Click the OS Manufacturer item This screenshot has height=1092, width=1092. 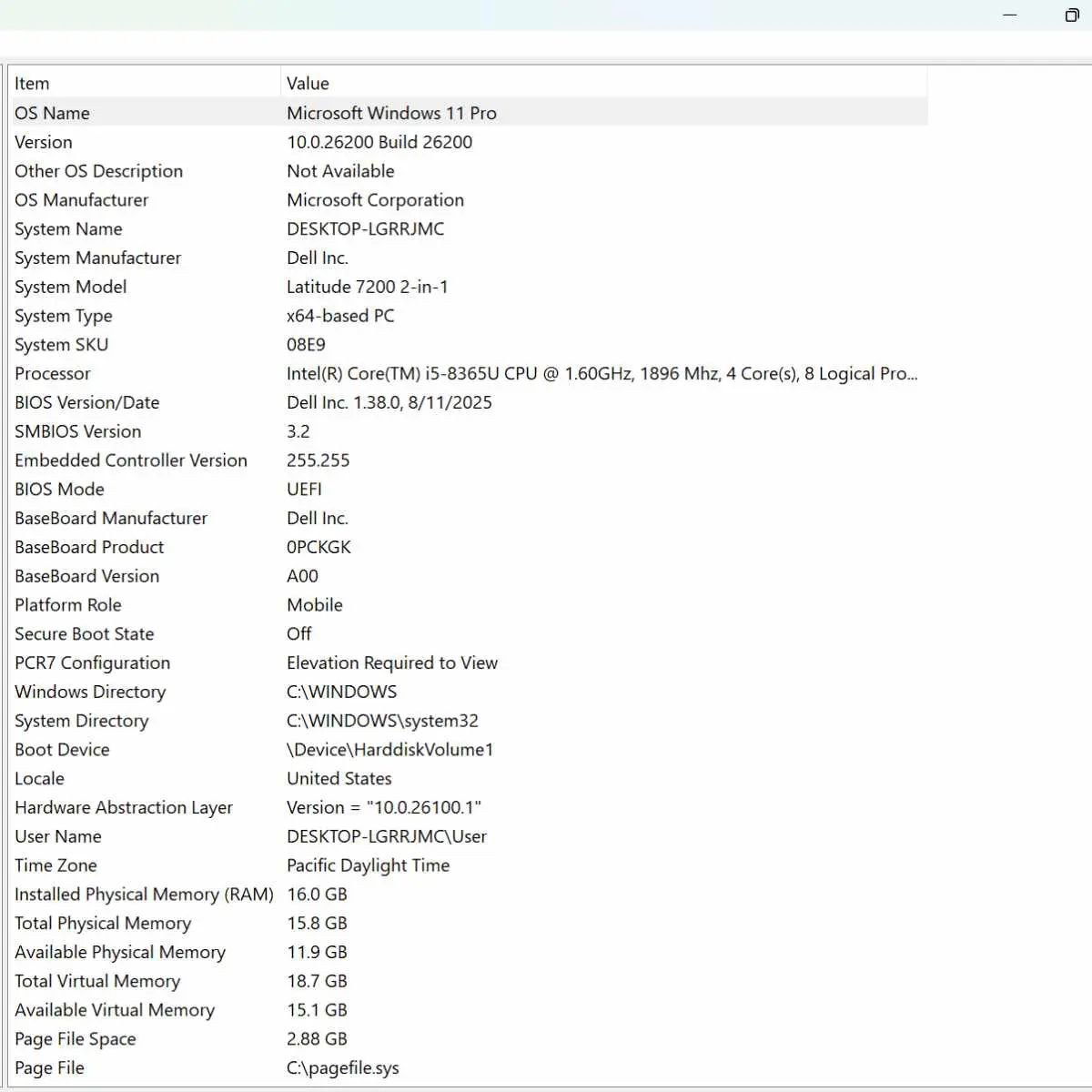[81, 200]
